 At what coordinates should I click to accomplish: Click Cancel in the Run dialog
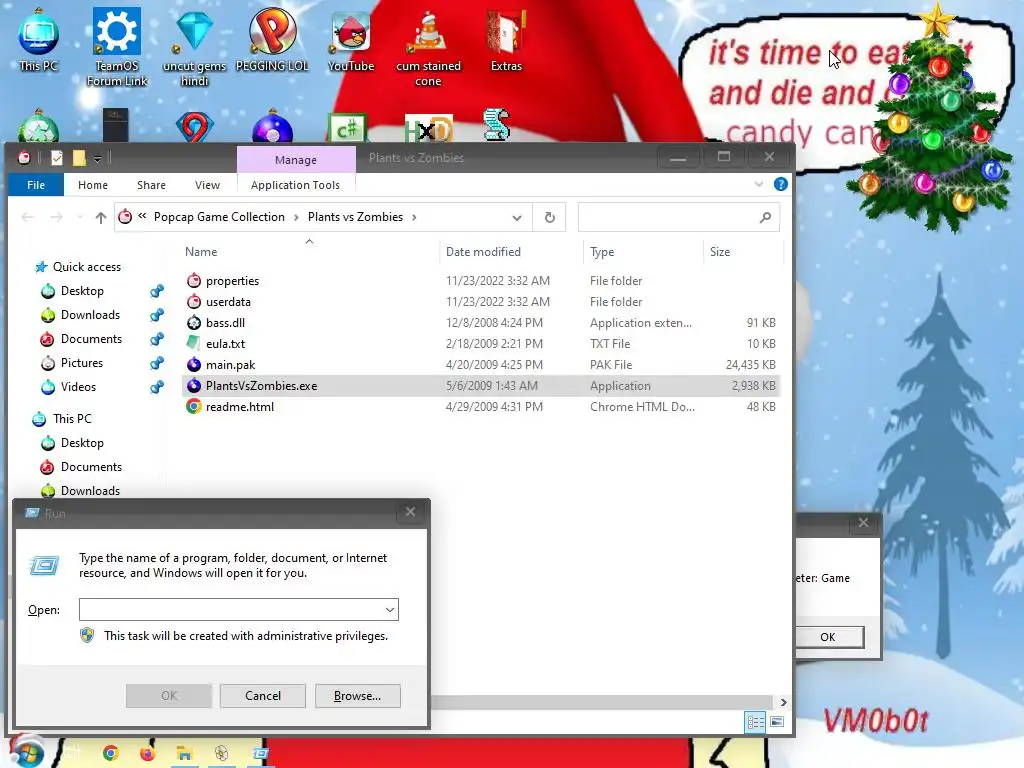pos(263,696)
